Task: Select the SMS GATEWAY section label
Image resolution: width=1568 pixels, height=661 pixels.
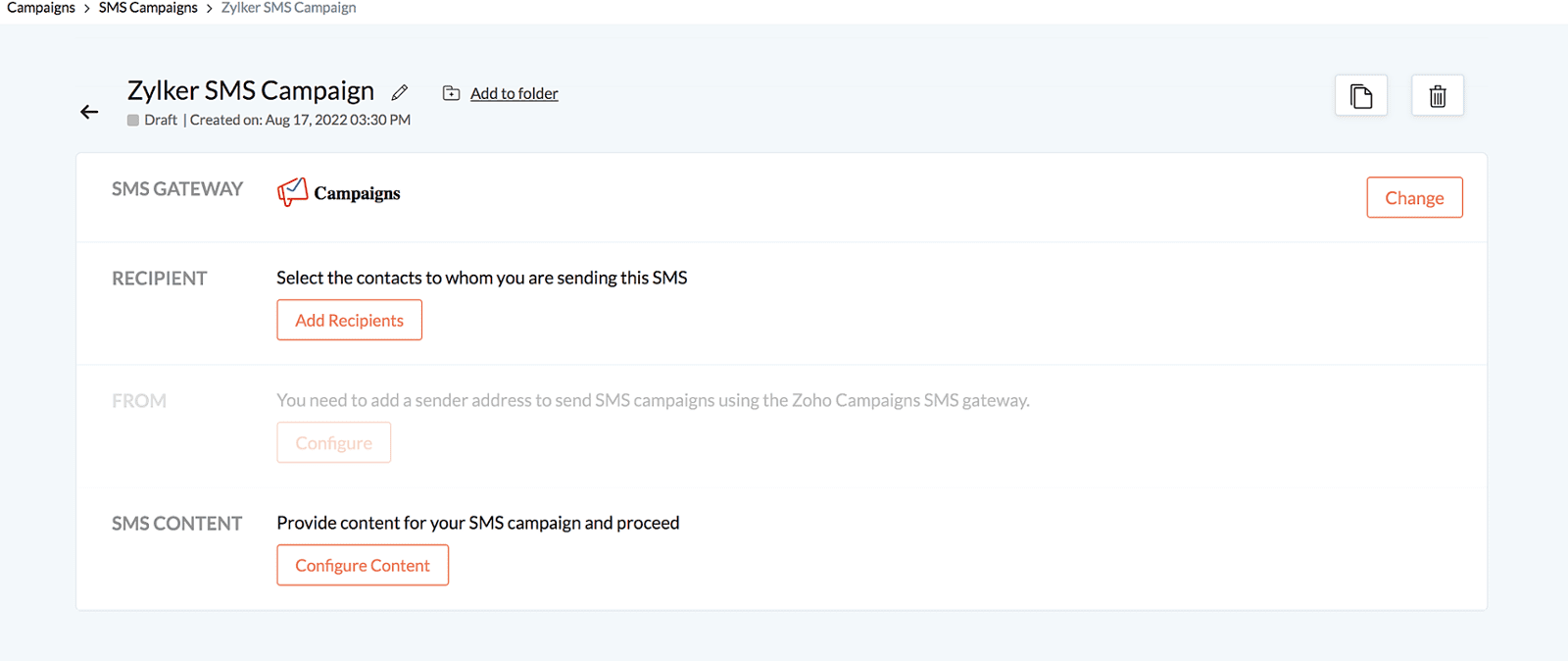Action: [x=177, y=188]
